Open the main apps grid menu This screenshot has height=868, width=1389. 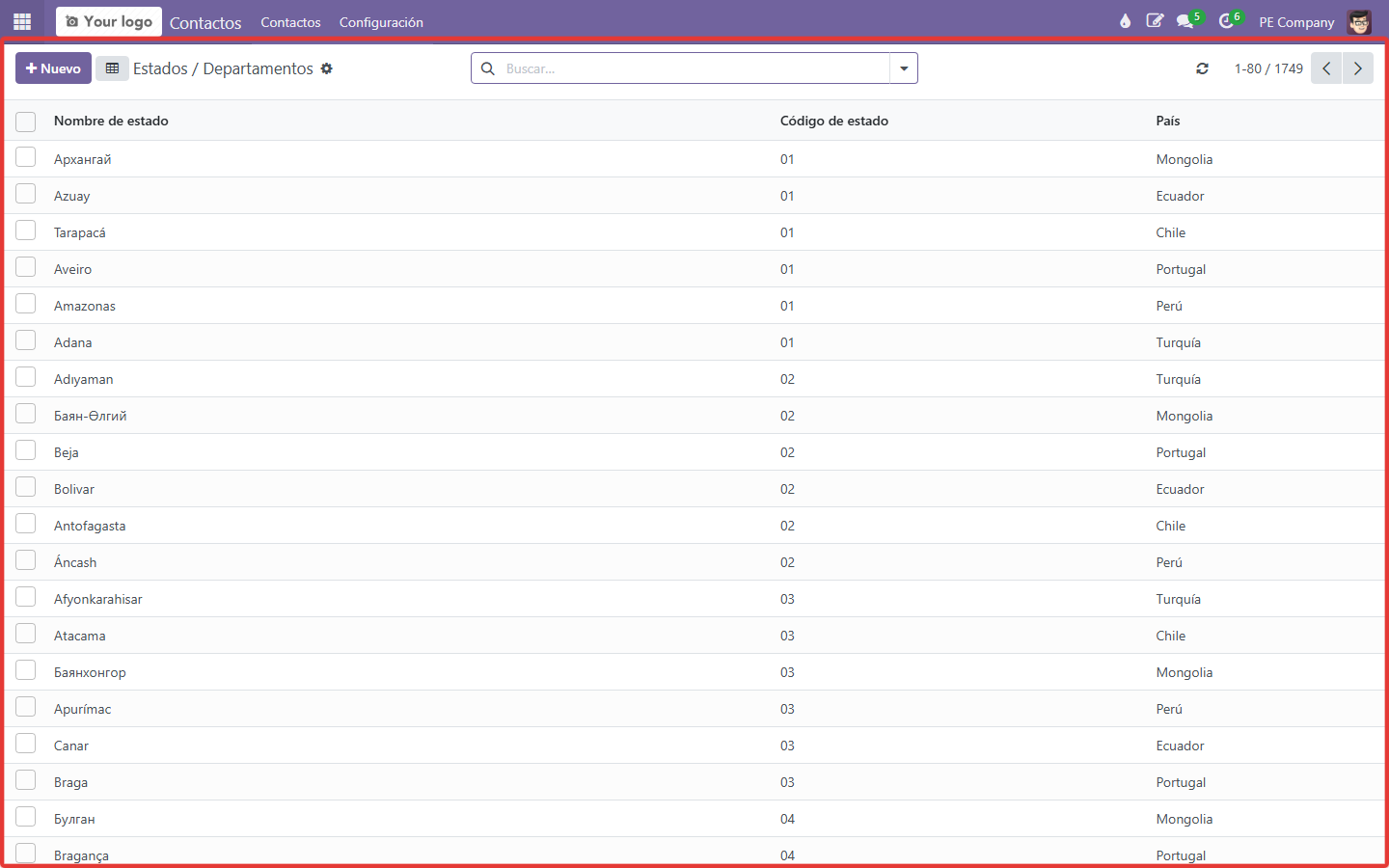point(22,21)
